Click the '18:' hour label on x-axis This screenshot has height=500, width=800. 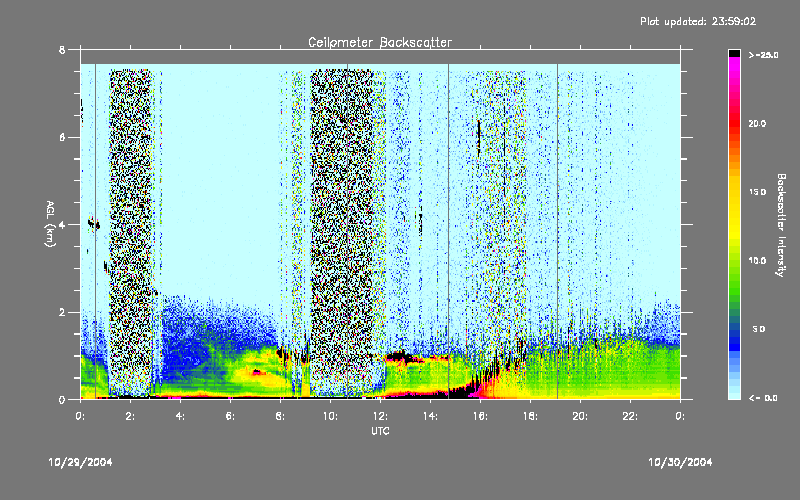click(530, 416)
